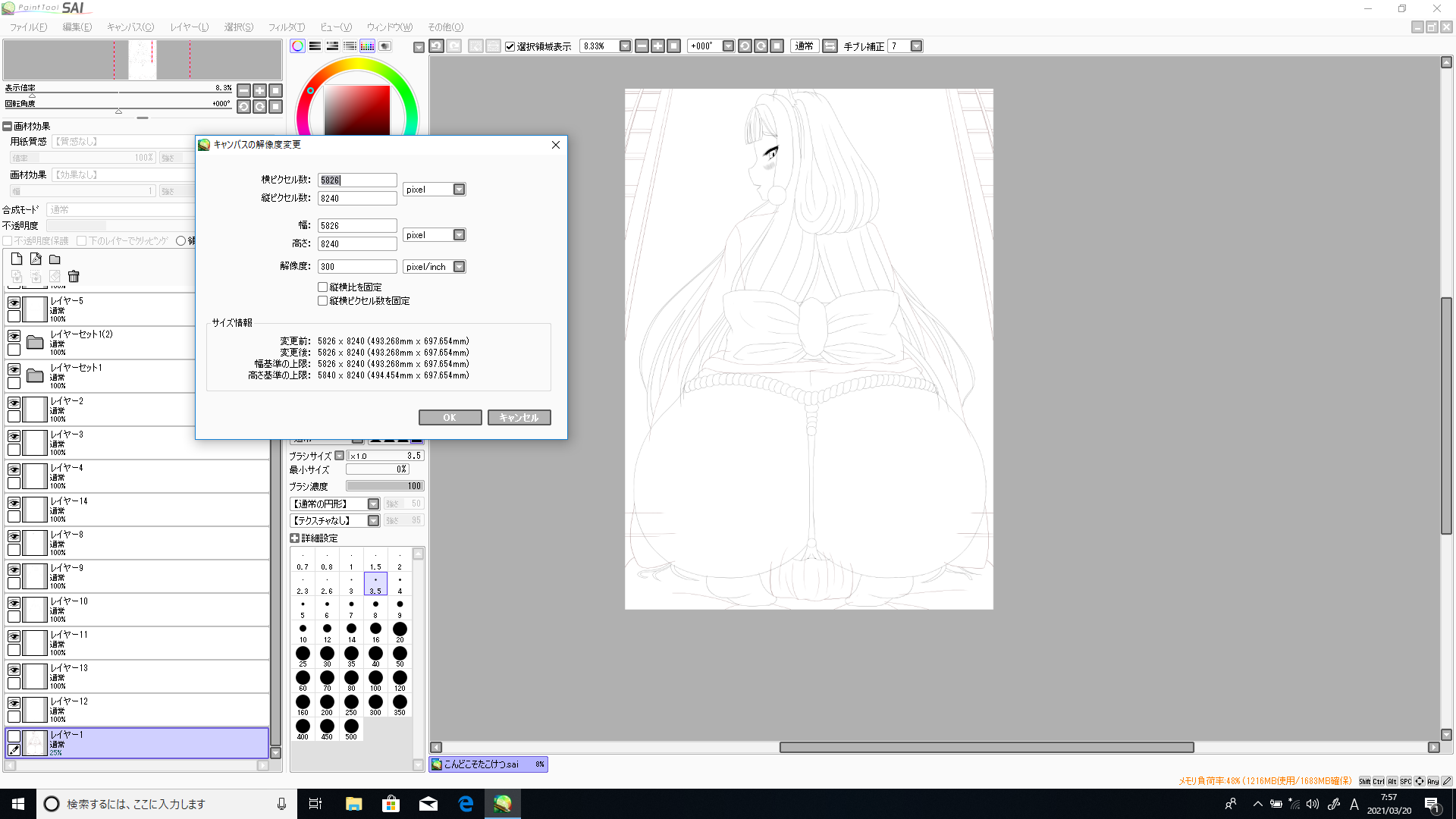Zoom out in navigator panel

(243, 90)
